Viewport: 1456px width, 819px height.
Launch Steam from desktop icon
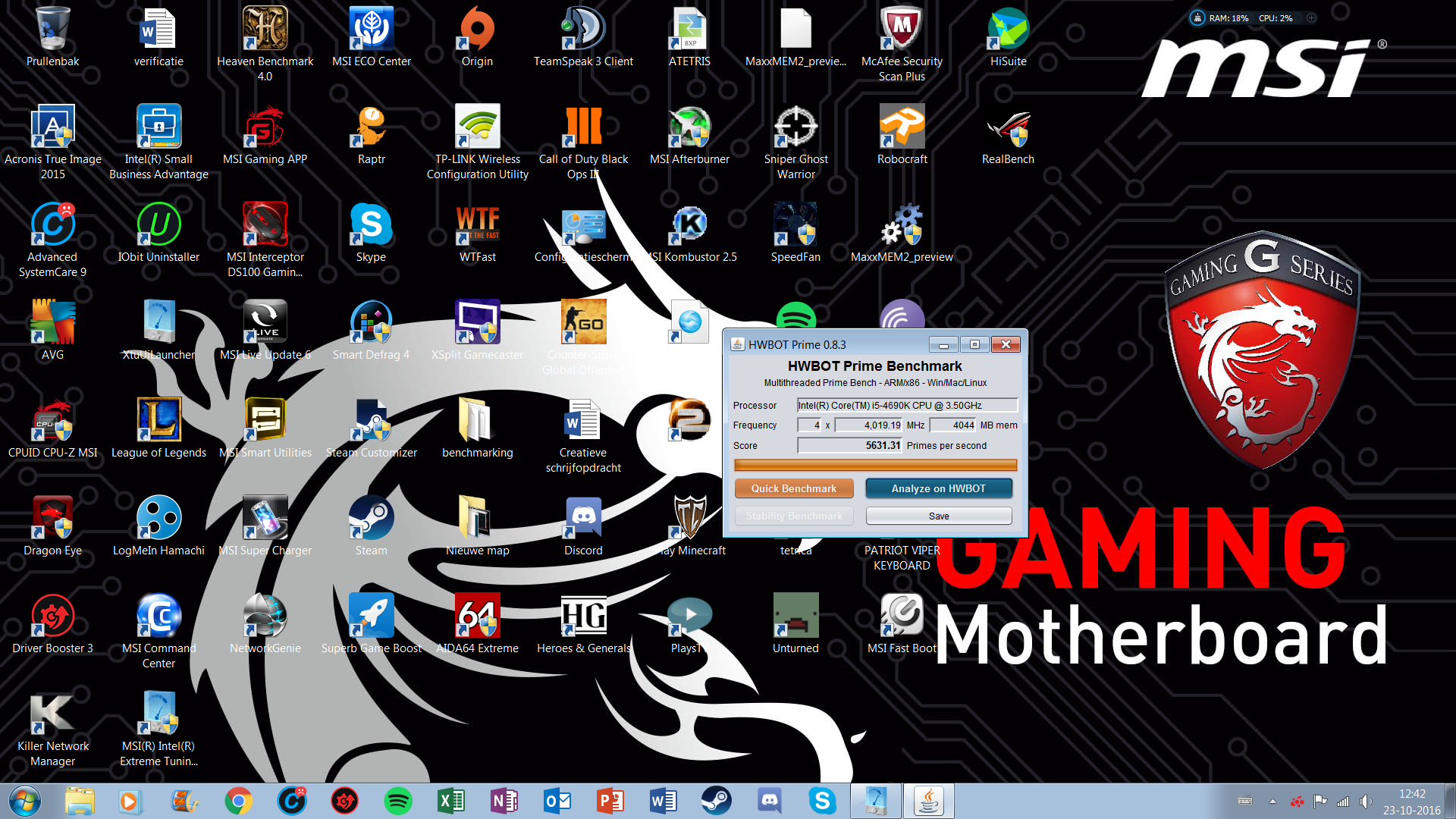coord(371,526)
